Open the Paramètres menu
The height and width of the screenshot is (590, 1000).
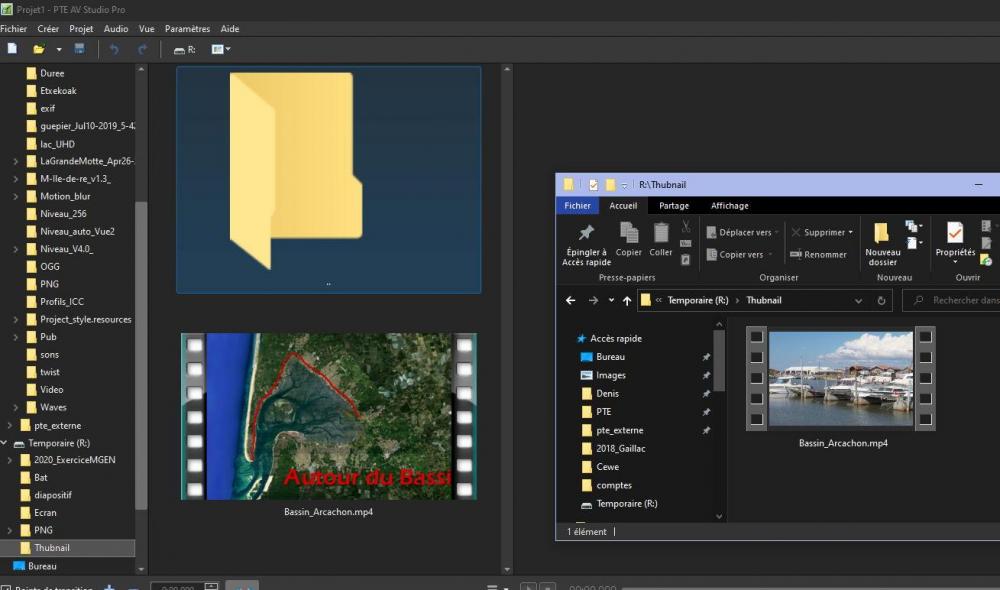[187, 29]
